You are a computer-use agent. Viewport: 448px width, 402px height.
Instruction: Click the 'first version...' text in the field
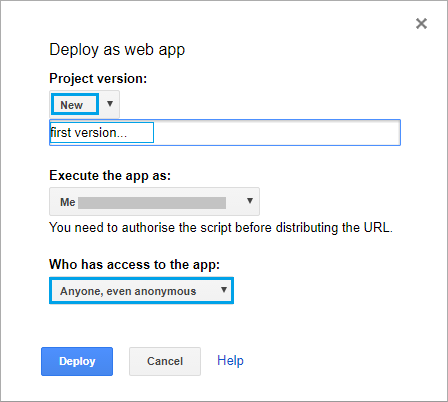click(89, 133)
